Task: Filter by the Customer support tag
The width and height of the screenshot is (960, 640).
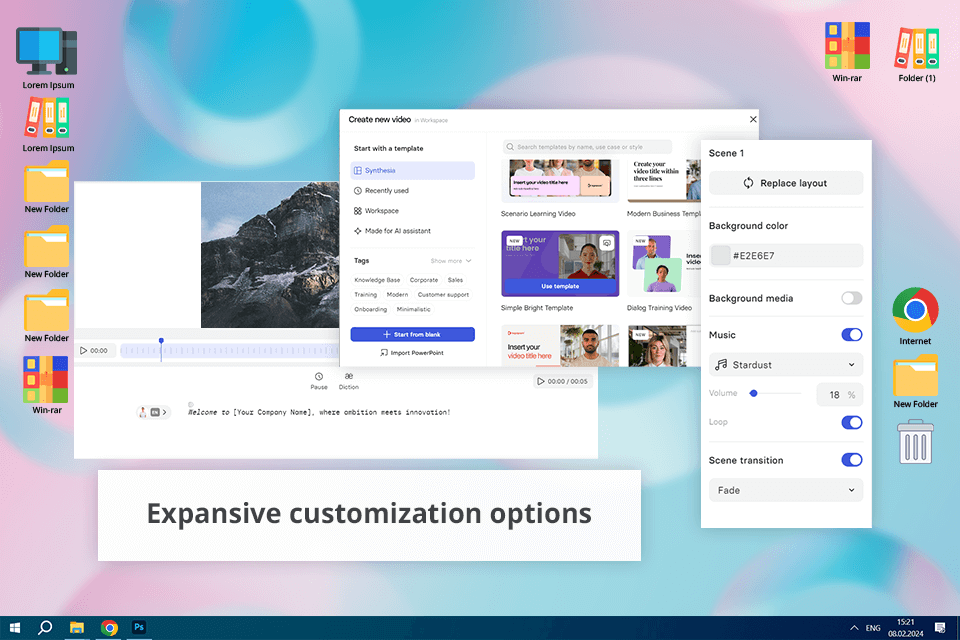Action: (443, 295)
